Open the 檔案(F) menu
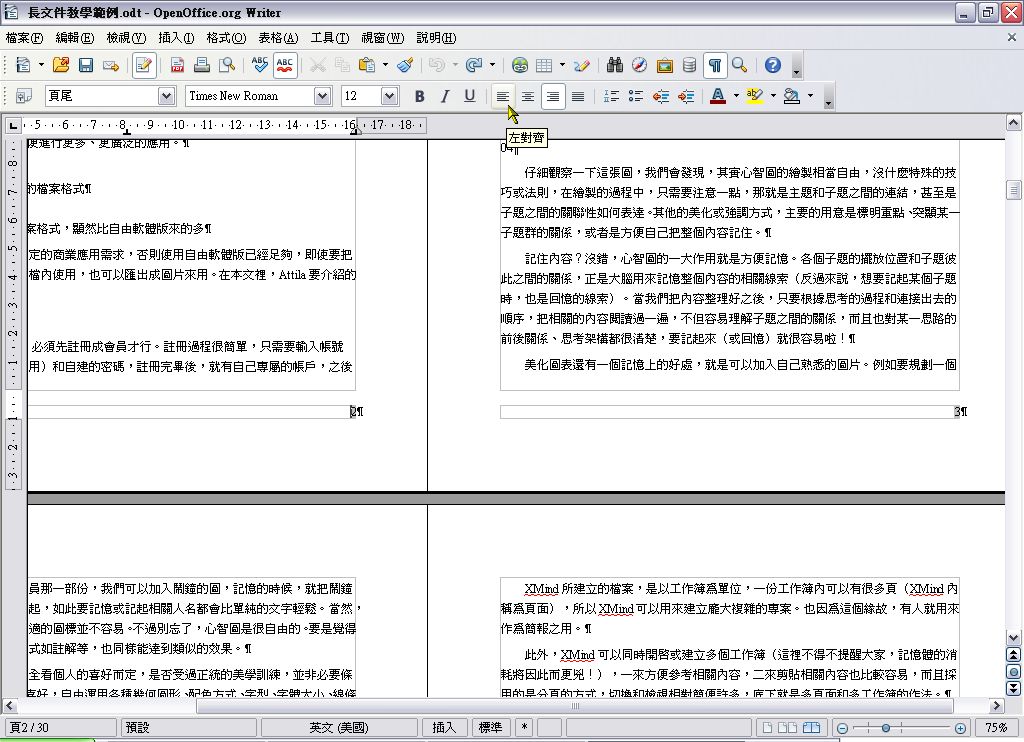 pyautogui.click(x=24, y=38)
